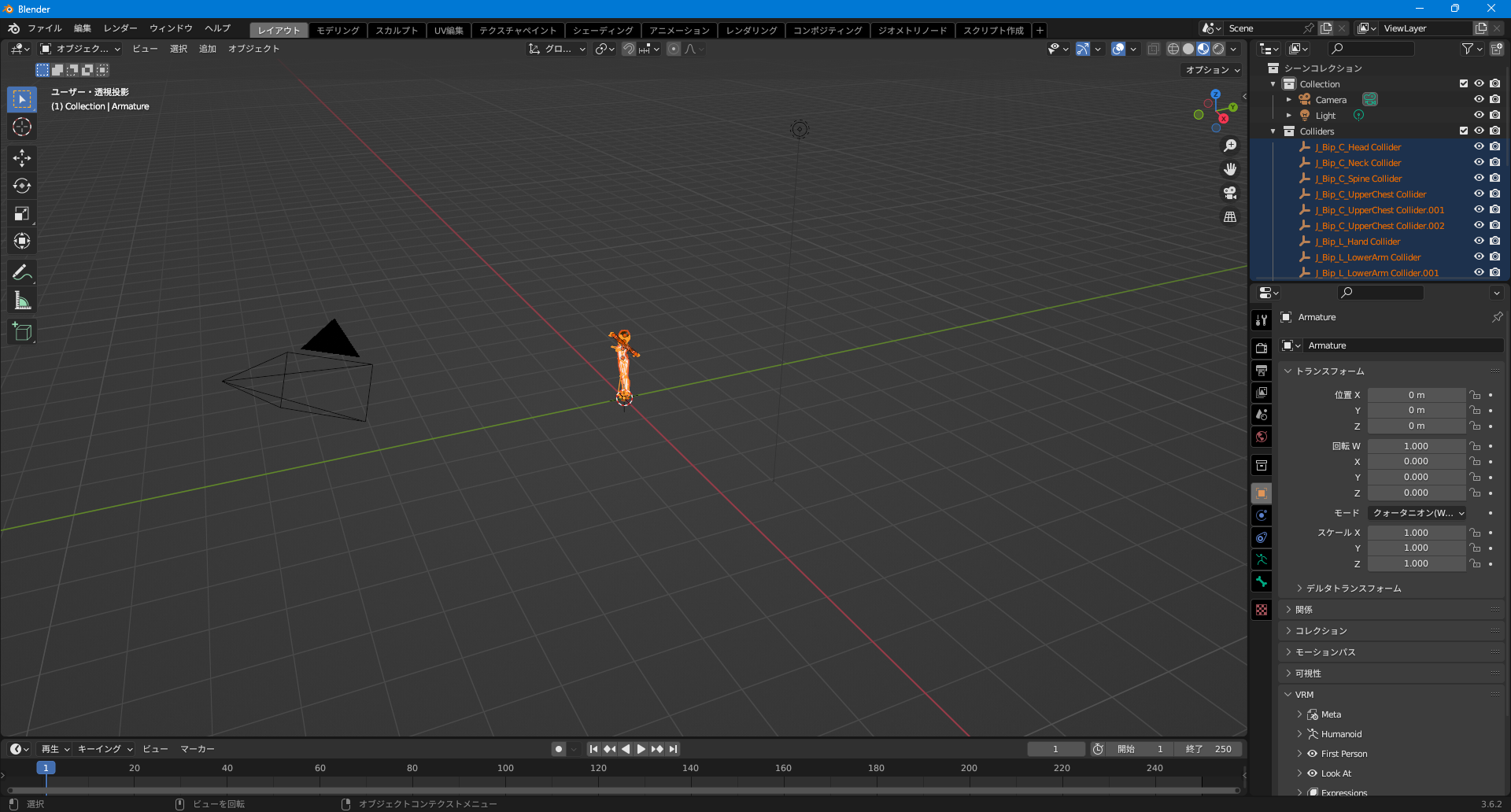Image resolution: width=1511 pixels, height=812 pixels.
Task: Open the Physics properties tab
Action: pyautogui.click(x=1262, y=515)
